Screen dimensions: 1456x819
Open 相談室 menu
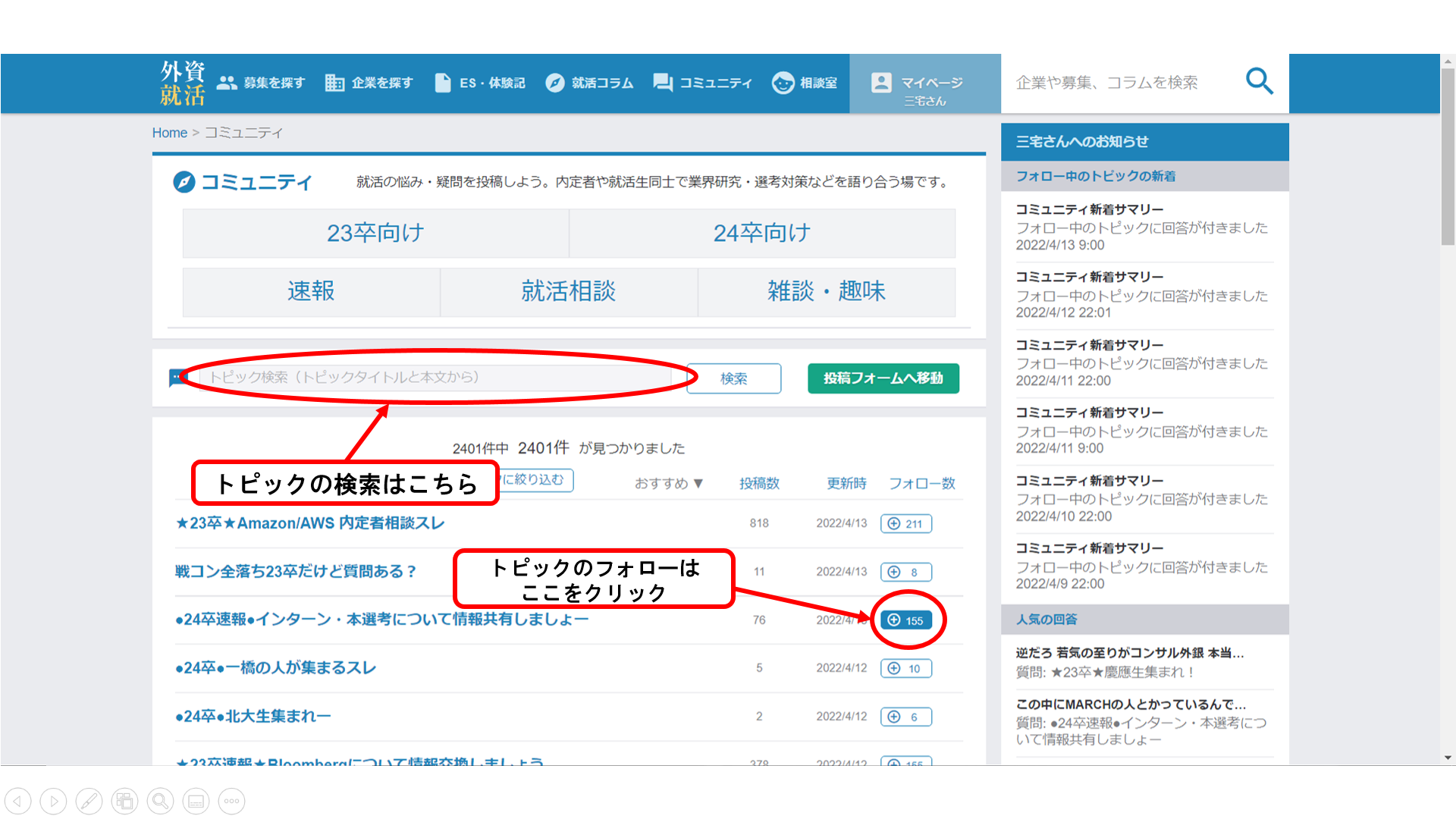tap(805, 83)
